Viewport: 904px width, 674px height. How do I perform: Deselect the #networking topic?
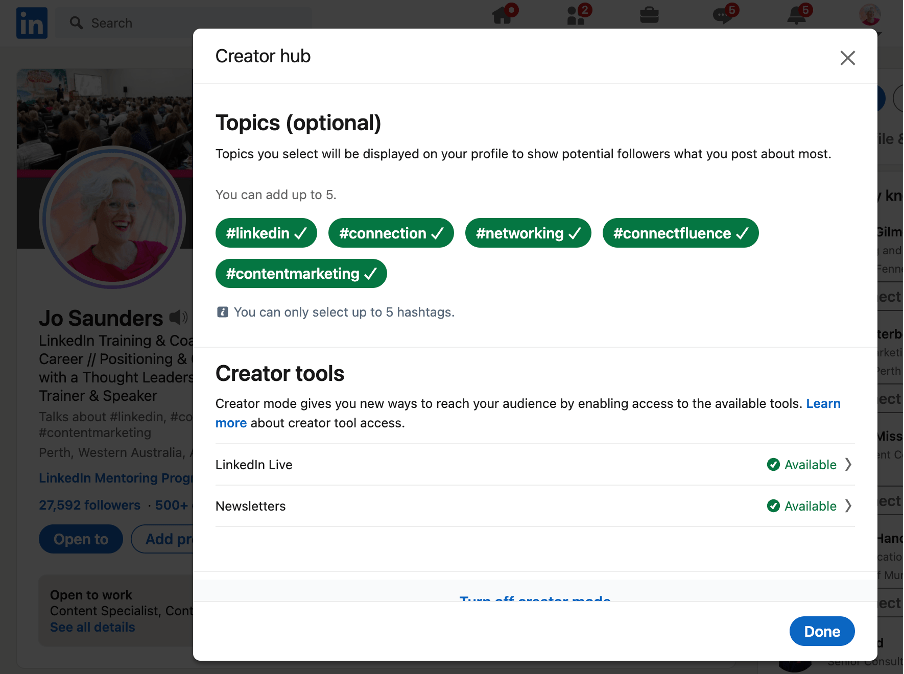(x=528, y=233)
